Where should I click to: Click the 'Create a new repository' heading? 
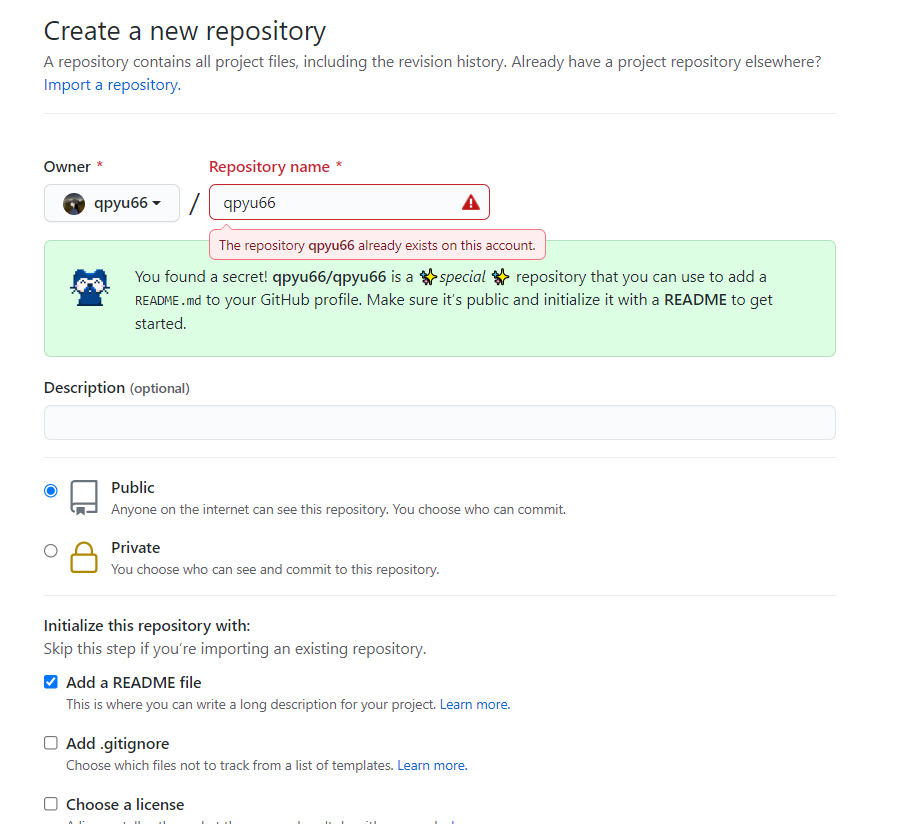[x=185, y=31]
